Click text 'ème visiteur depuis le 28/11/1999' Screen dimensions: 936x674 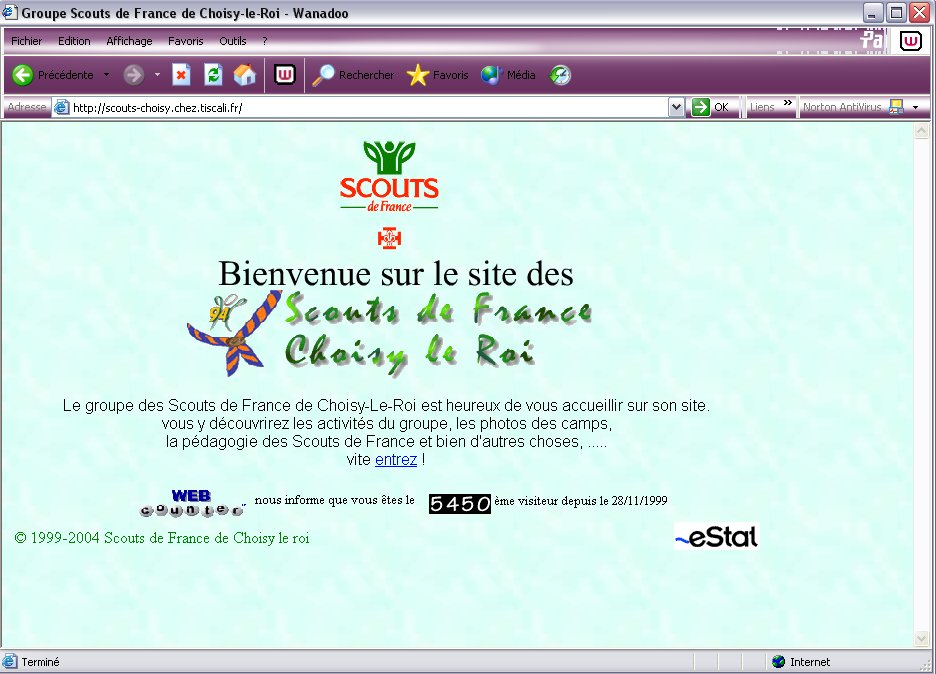pyautogui.click(x=581, y=501)
